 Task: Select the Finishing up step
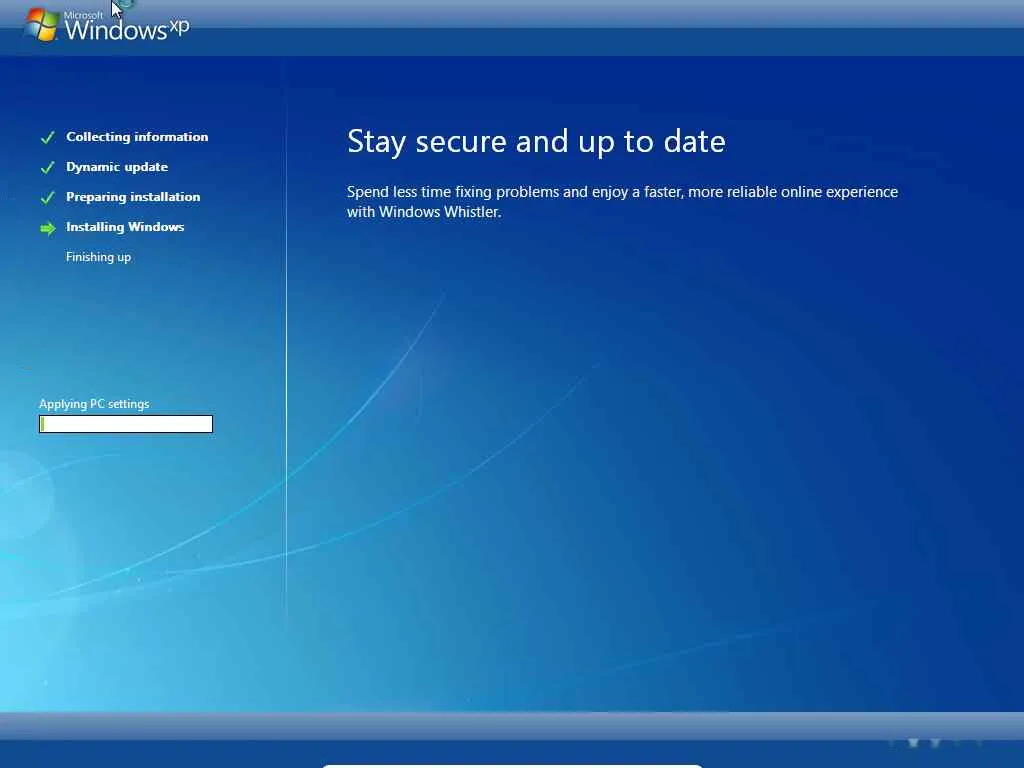pyautogui.click(x=99, y=257)
